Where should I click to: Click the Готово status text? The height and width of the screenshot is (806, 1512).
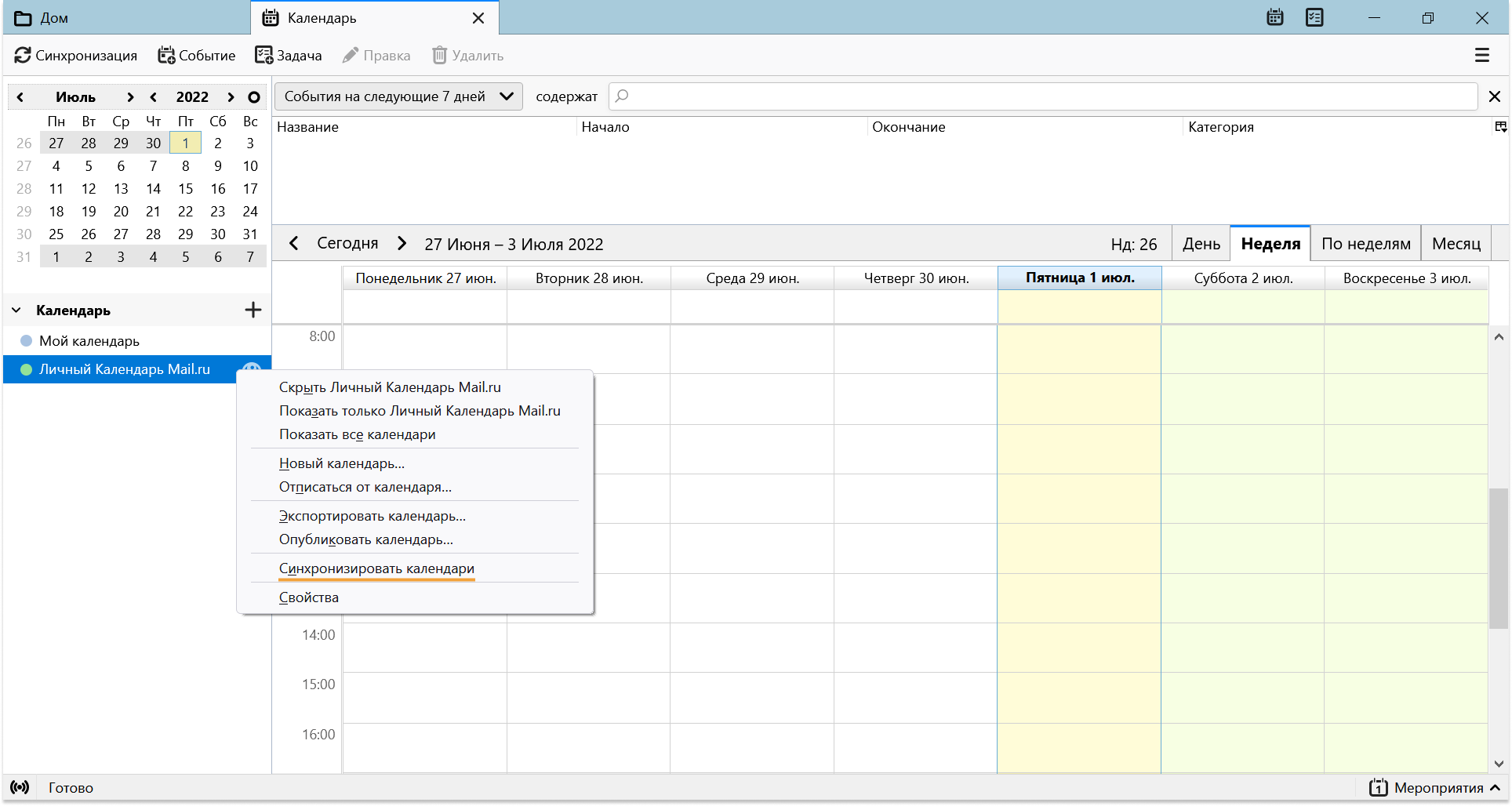tap(71, 788)
